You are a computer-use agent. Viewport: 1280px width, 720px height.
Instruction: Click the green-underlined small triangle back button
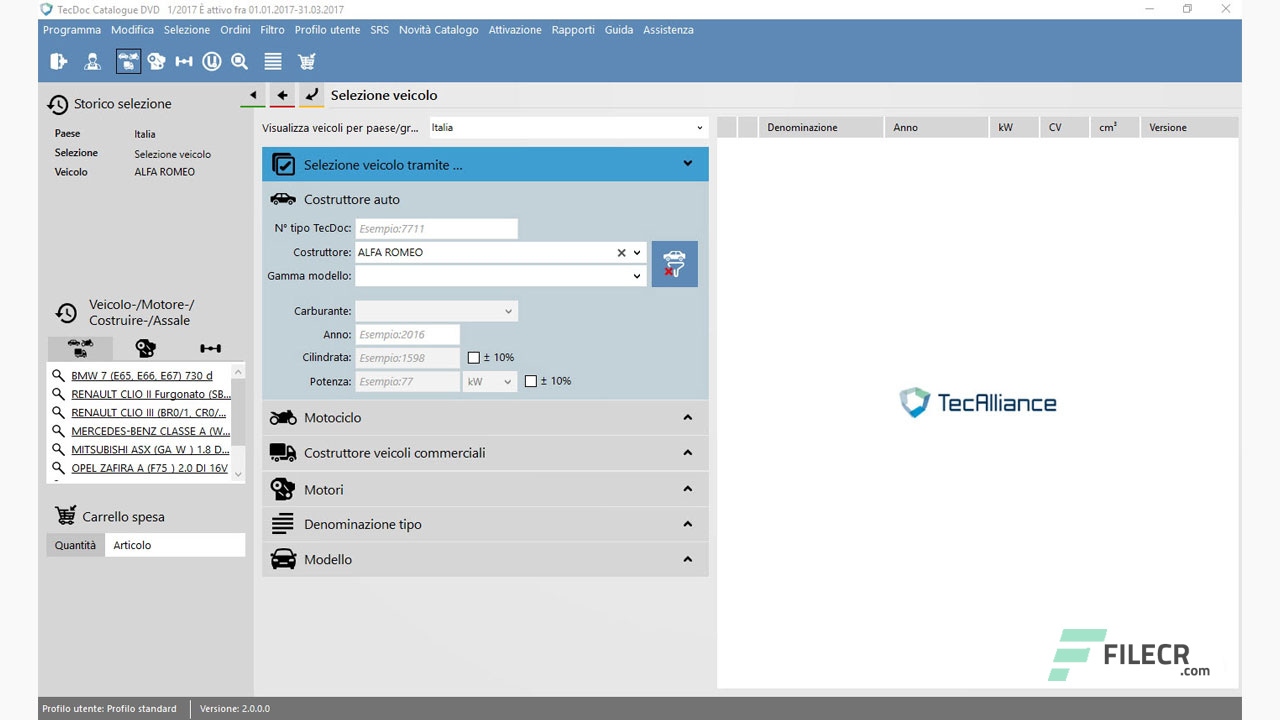click(253, 96)
